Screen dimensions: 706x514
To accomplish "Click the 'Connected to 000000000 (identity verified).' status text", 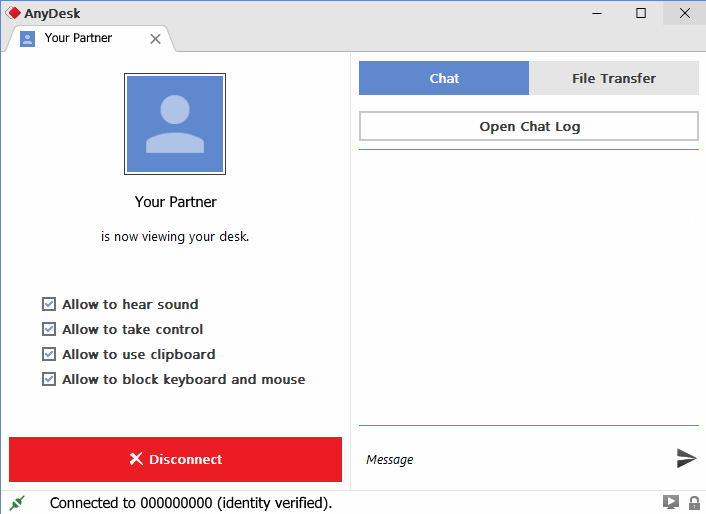I will point(191,503).
